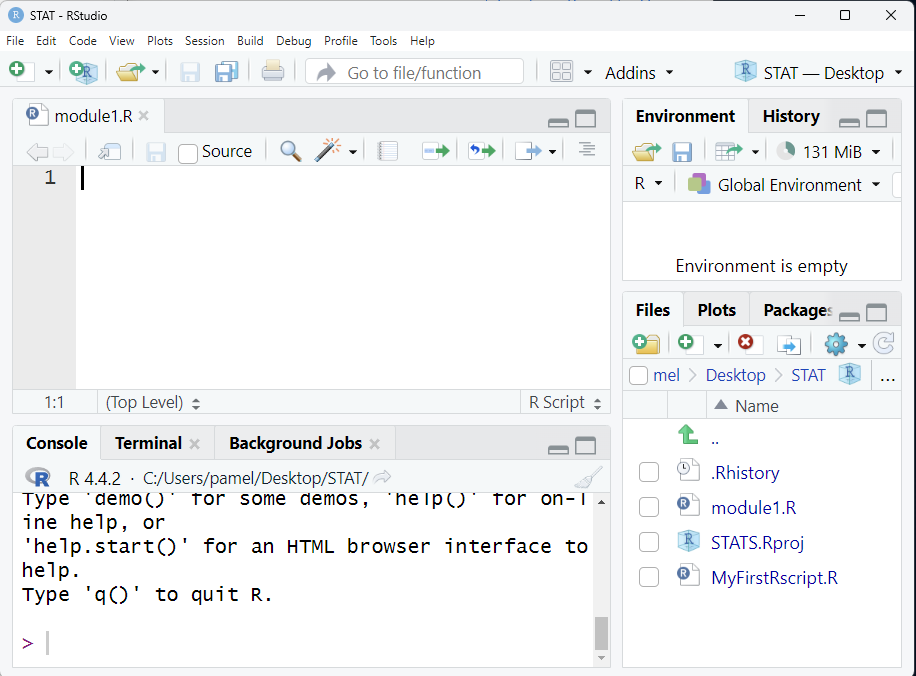
Task: Tick the checkbox for MyFirstRscript.R
Action: 648,577
